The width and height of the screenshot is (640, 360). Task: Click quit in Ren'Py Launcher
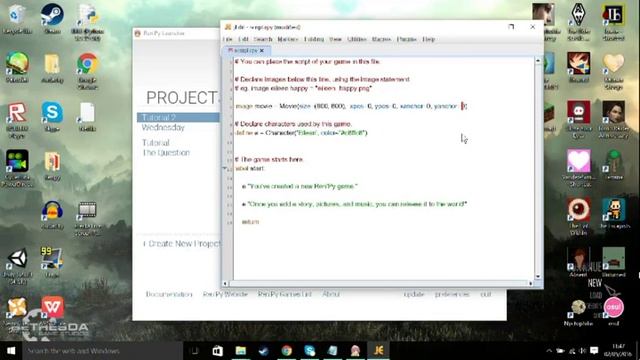click(x=486, y=294)
